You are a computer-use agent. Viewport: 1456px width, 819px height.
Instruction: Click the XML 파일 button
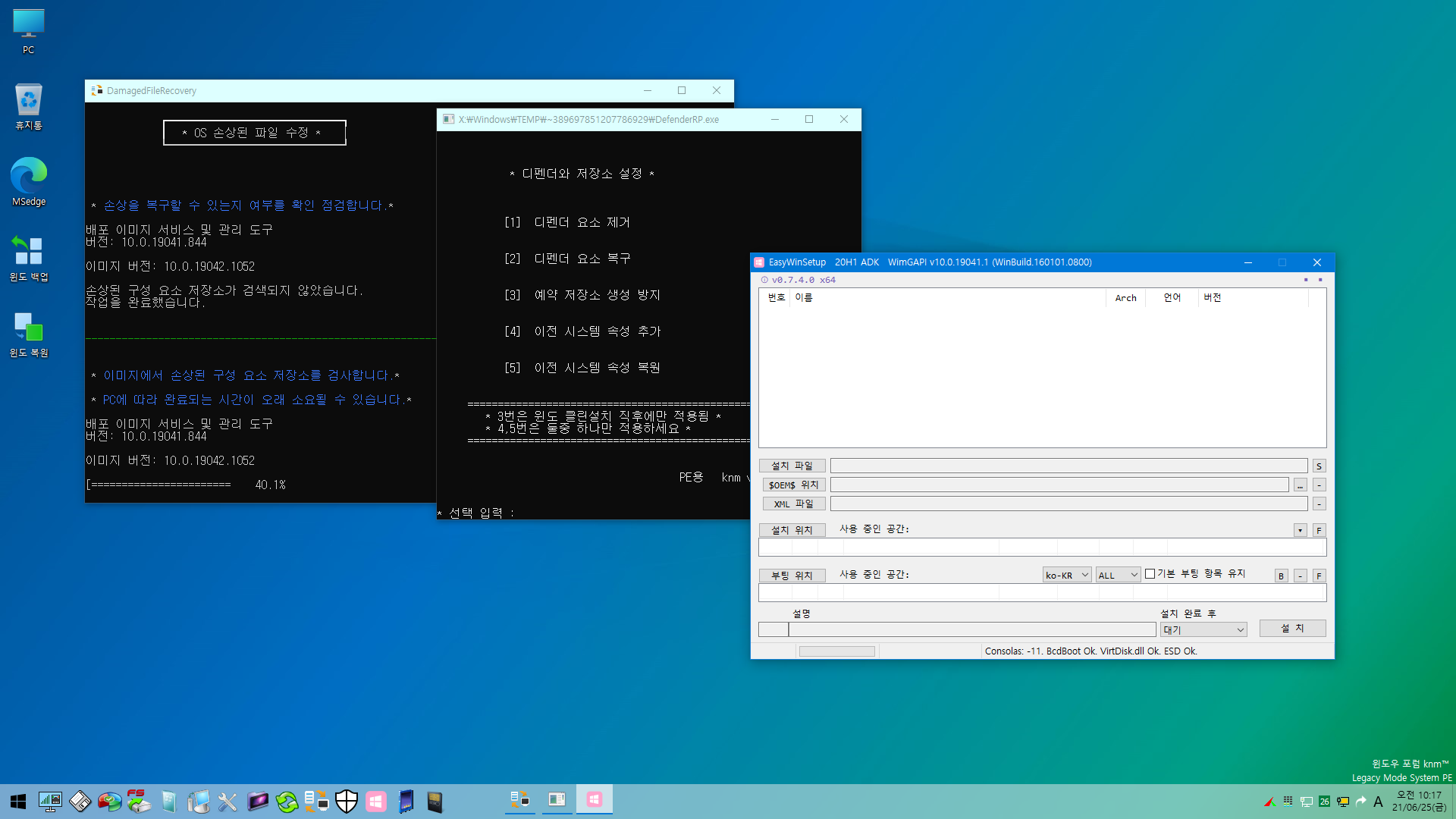(793, 504)
